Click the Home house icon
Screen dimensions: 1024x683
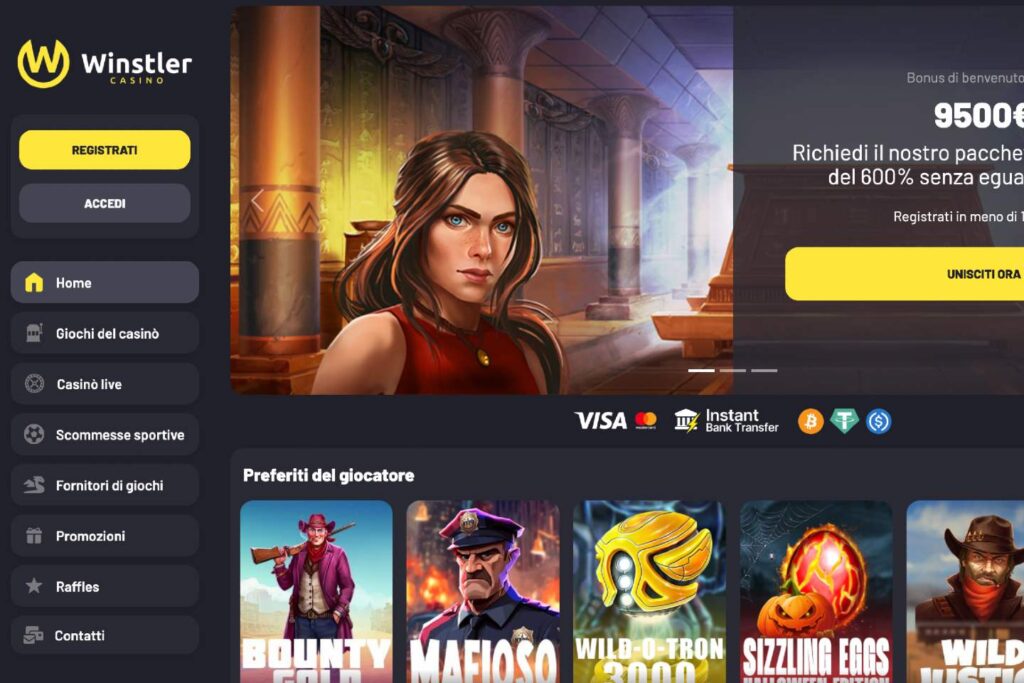34,282
